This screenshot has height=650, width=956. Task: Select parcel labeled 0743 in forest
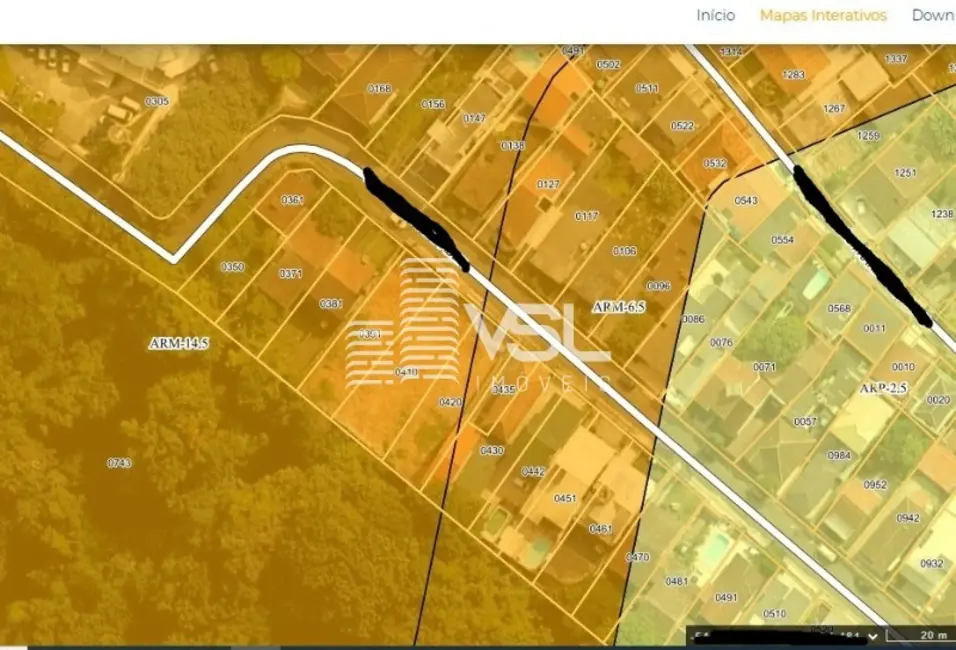[119, 463]
